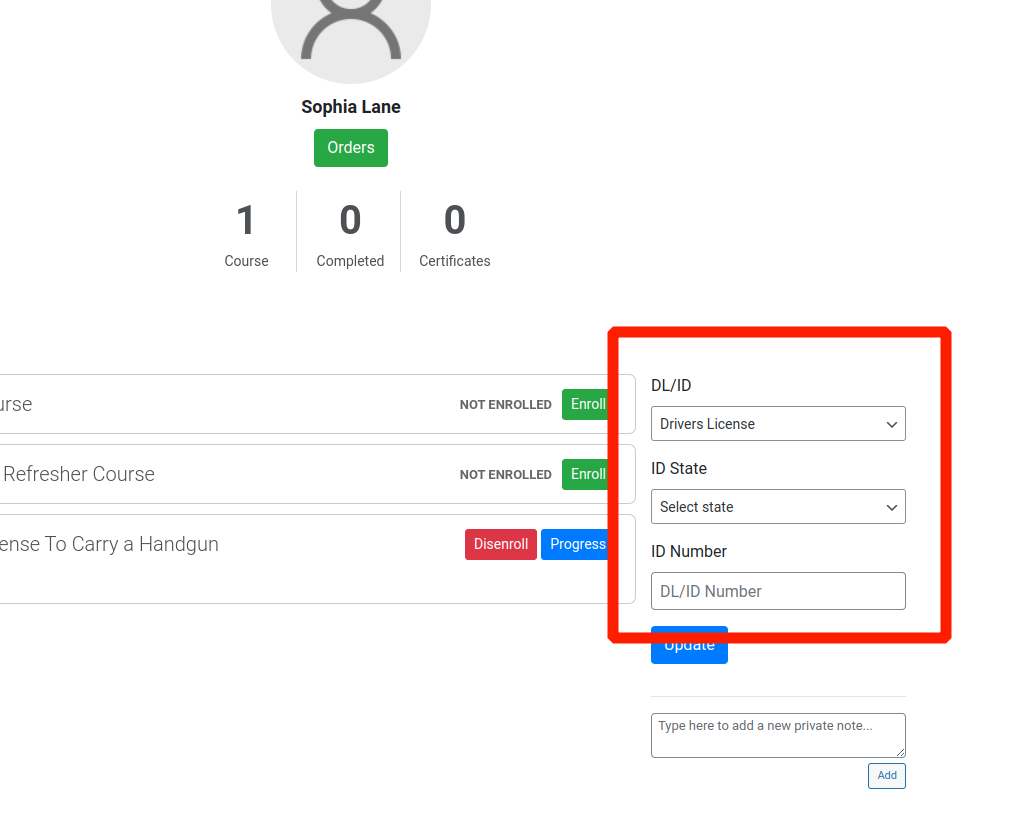The image size is (1023, 818).
Task: Expand the Select state dropdown
Action: click(x=778, y=507)
